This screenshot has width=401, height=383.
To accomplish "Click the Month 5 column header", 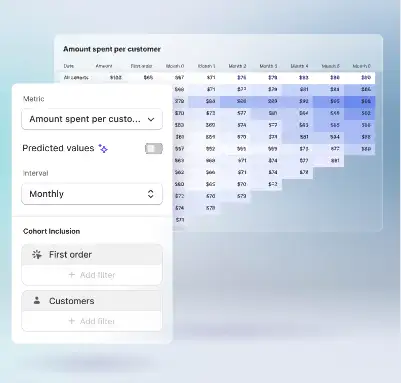I will (x=331, y=66).
